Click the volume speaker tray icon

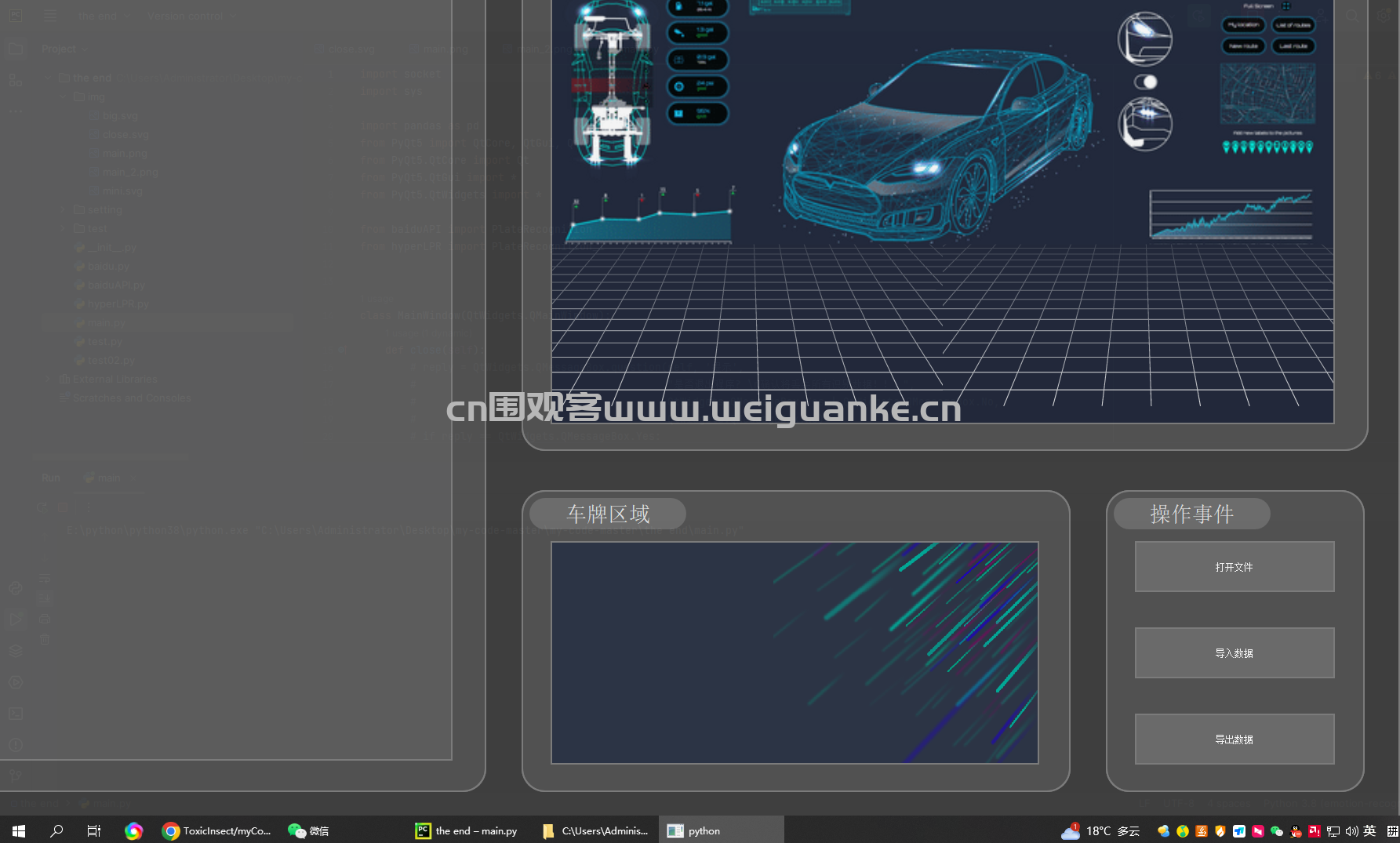click(1351, 831)
